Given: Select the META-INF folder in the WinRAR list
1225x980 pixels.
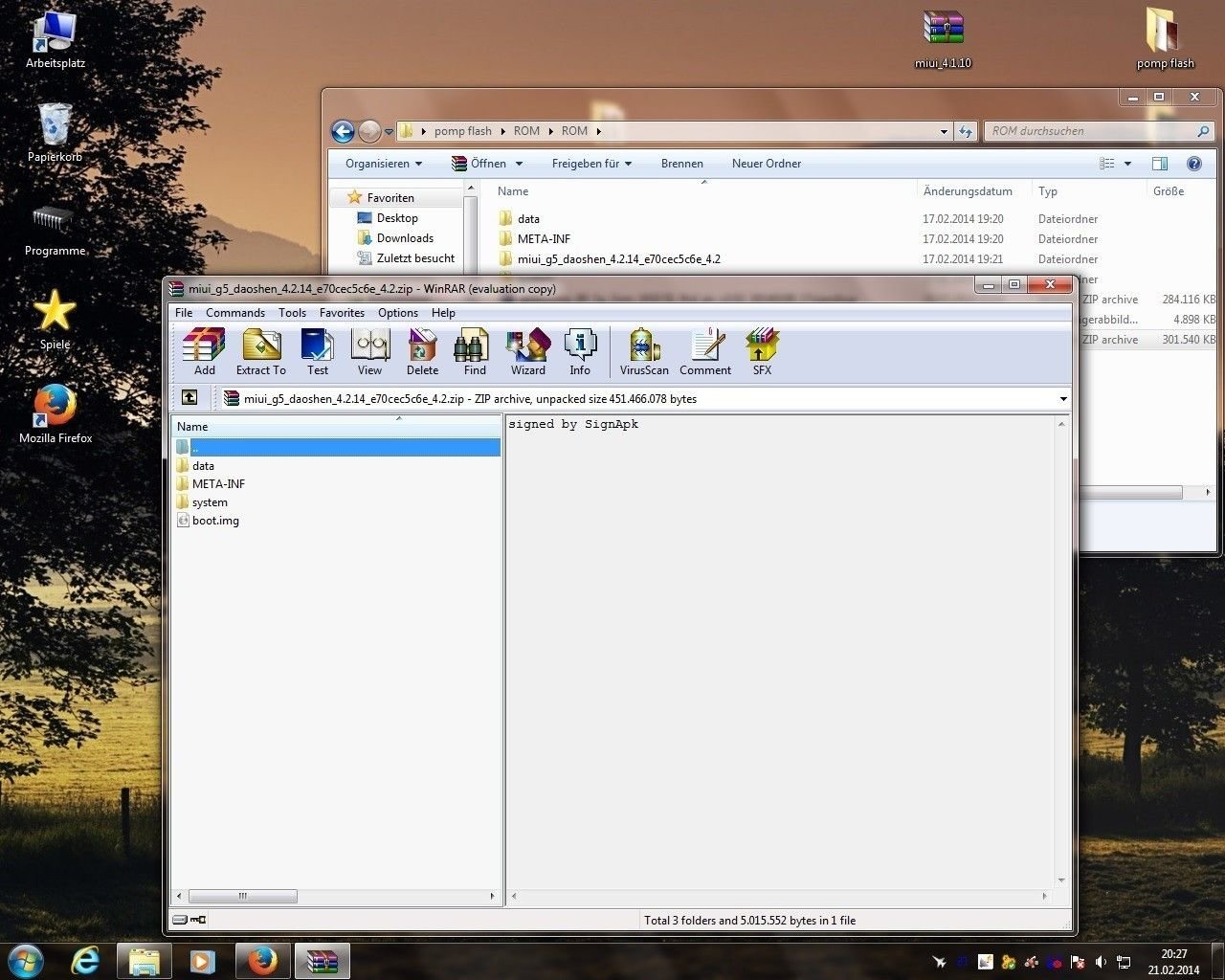Looking at the screenshot, I should point(211,484).
